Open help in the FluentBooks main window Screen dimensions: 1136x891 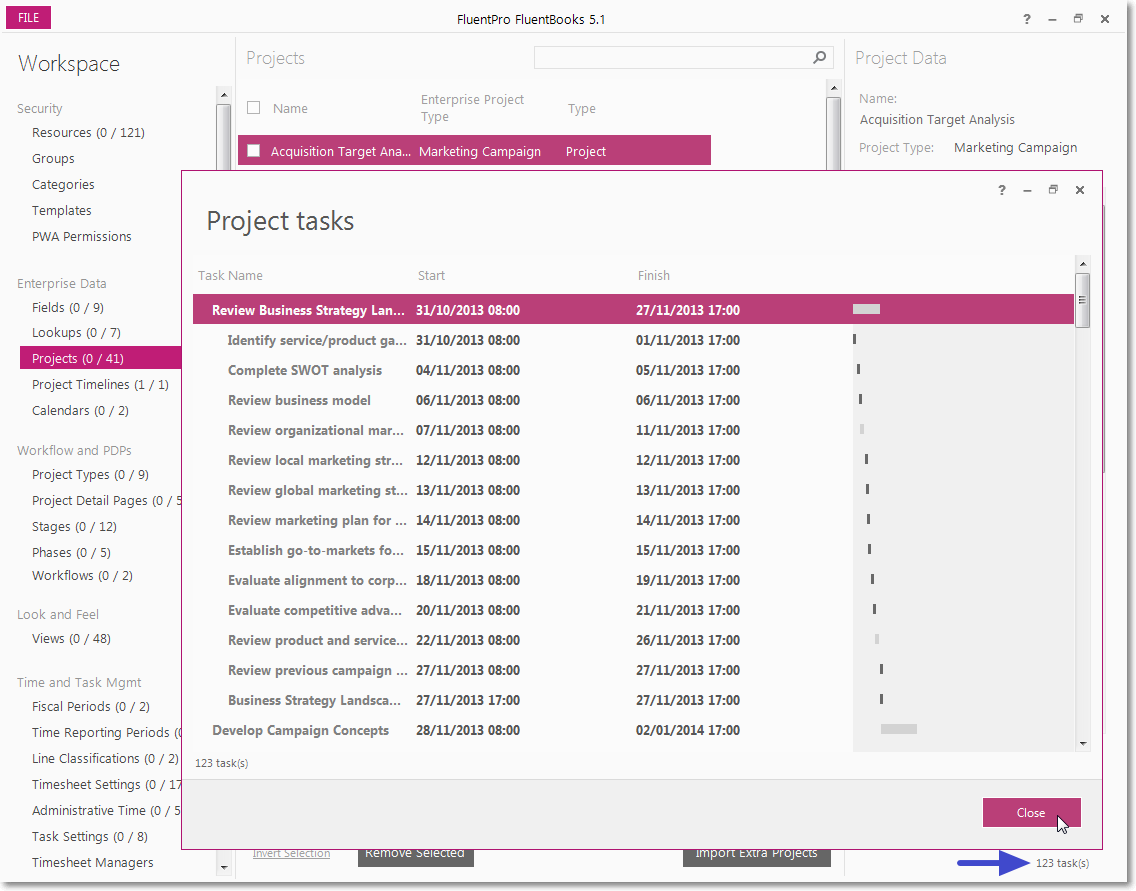point(1027,20)
